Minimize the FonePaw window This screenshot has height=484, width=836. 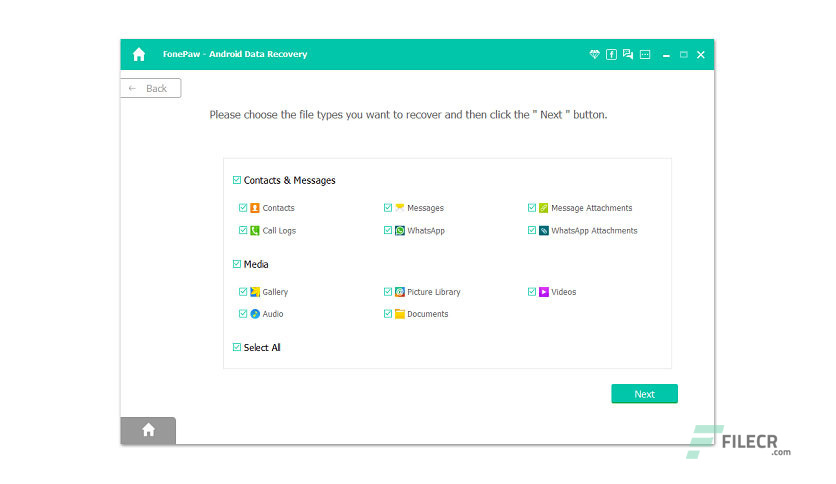point(666,54)
